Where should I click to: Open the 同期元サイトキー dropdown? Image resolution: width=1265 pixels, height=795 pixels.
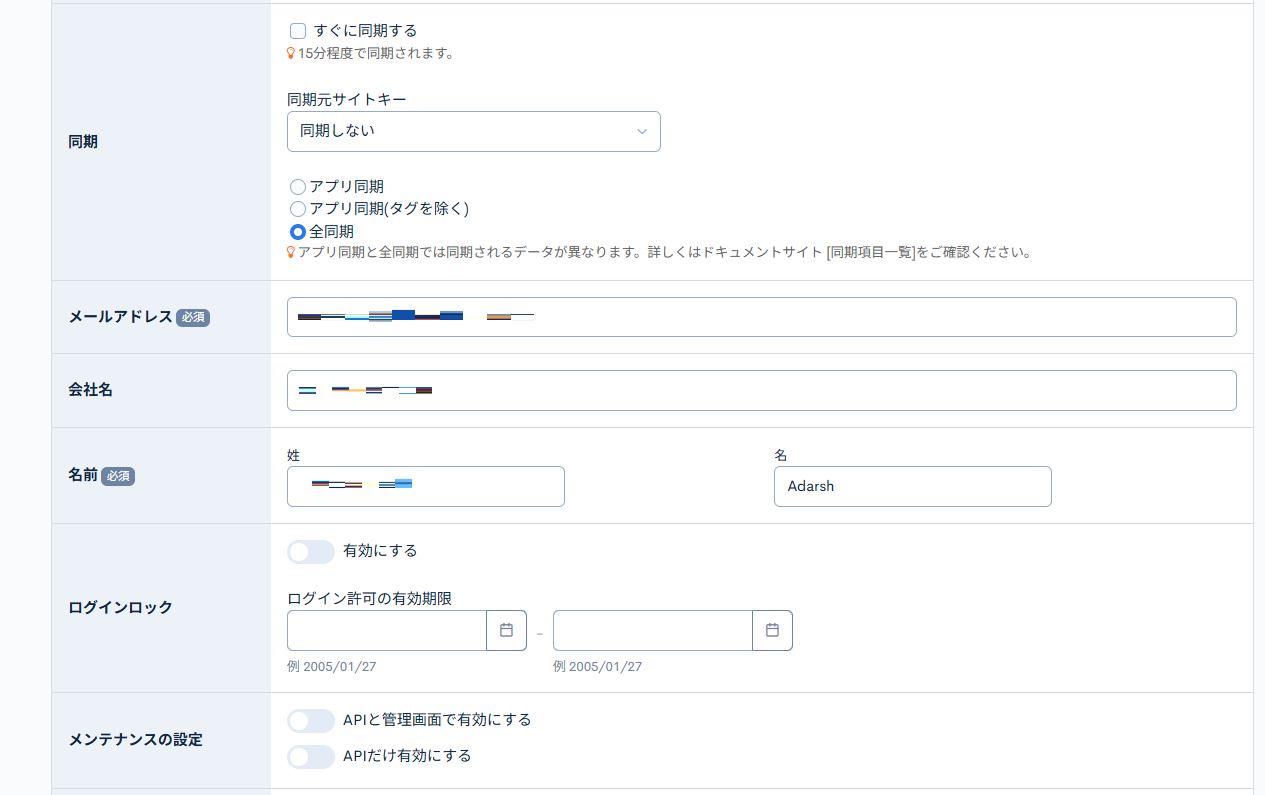[473, 131]
